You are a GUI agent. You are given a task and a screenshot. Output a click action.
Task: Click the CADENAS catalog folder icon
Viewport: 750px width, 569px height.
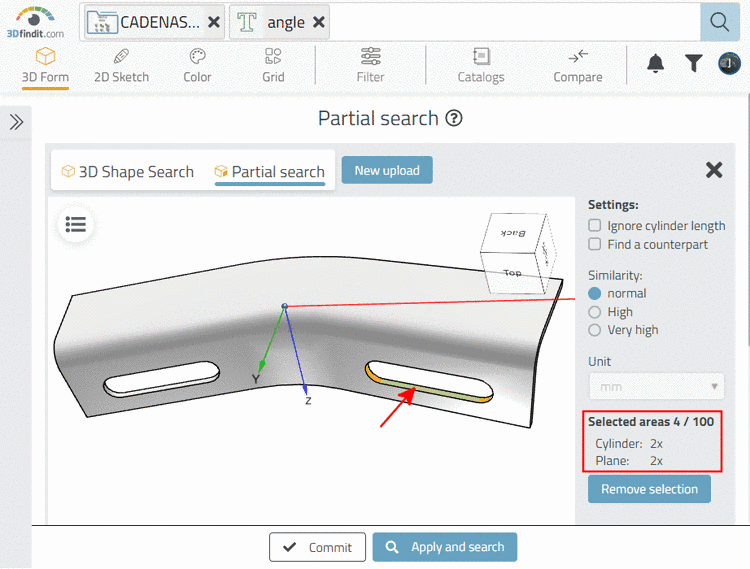coord(102,22)
